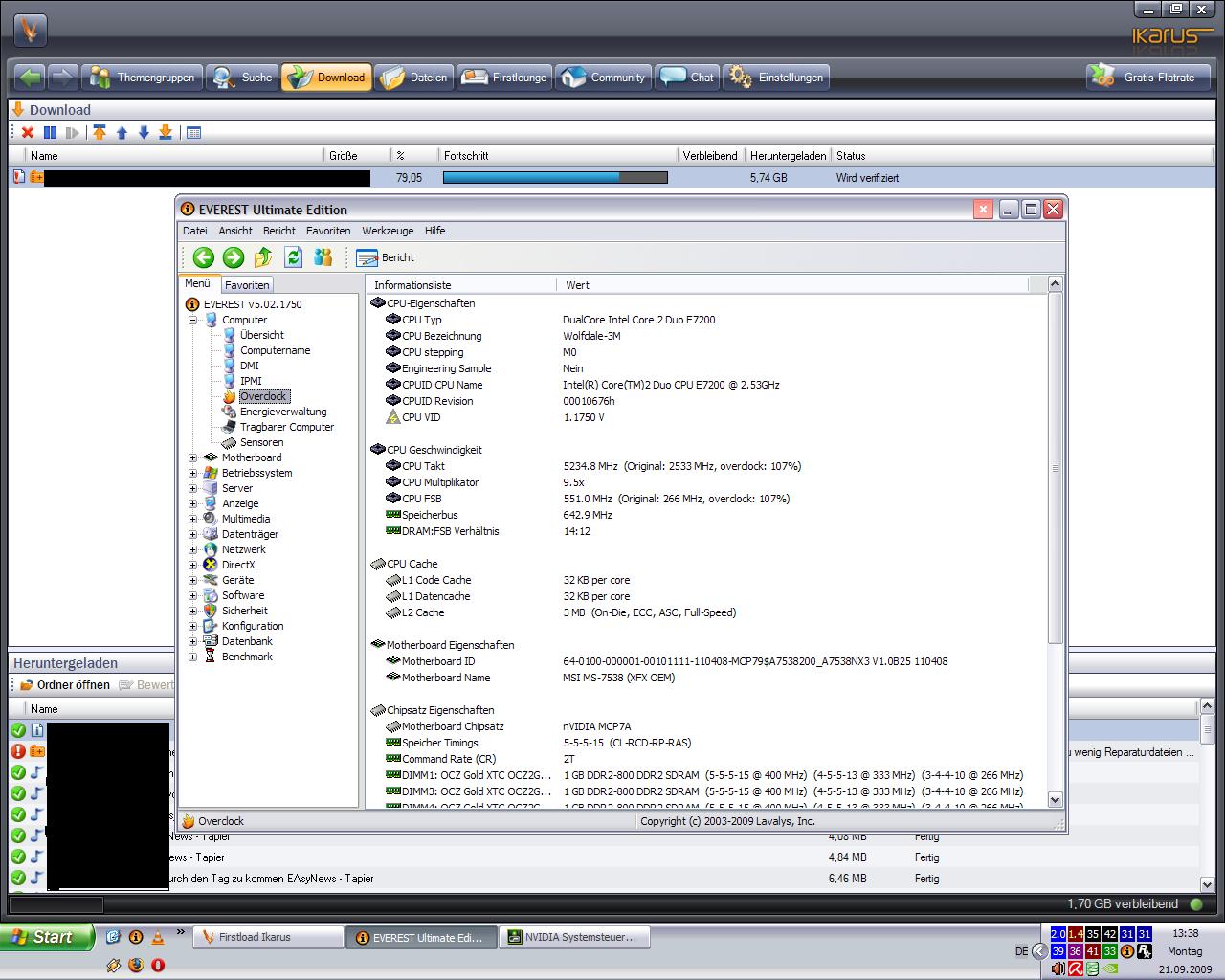Open the Datei menu in EVEREST
Screen dimensions: 1225x980
[x=195, y=231]
